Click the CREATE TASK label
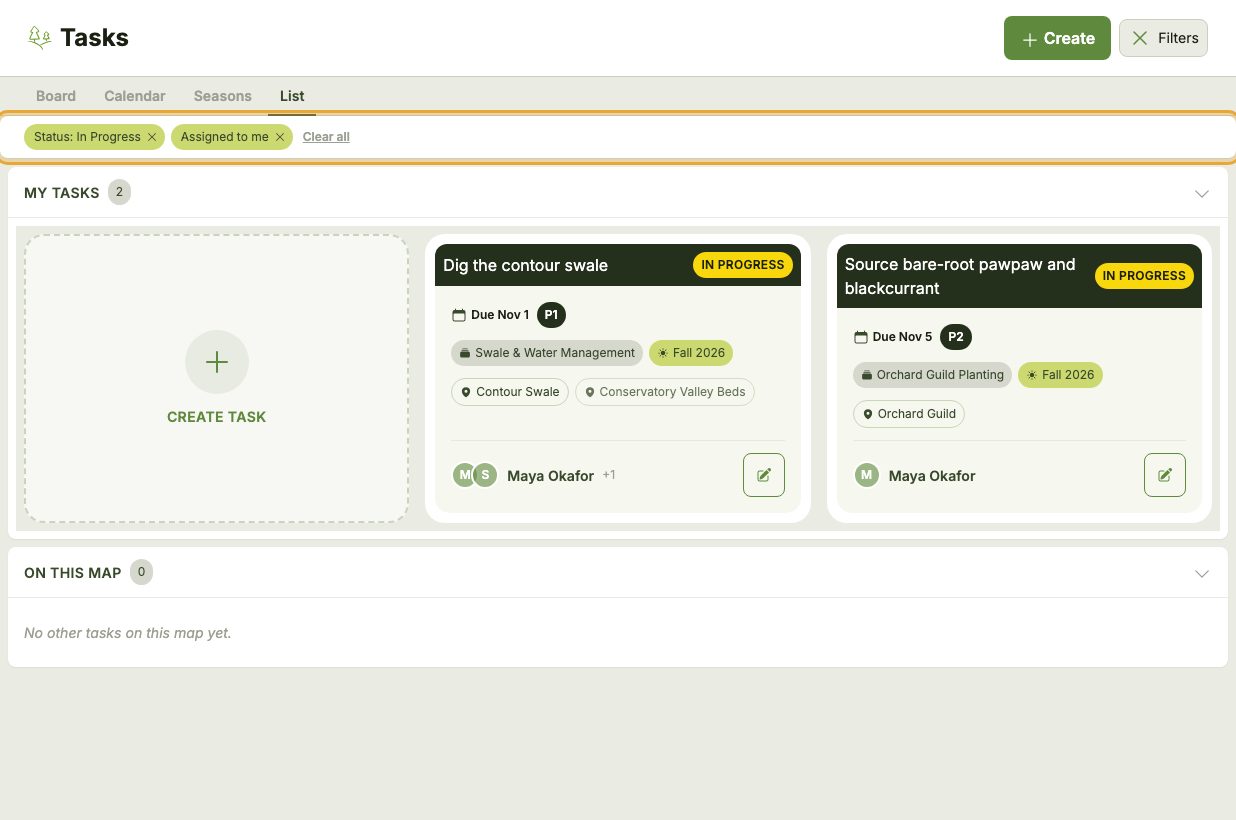Image resolution: width=1236 pixels, height=820 pixels. point(217,417)
